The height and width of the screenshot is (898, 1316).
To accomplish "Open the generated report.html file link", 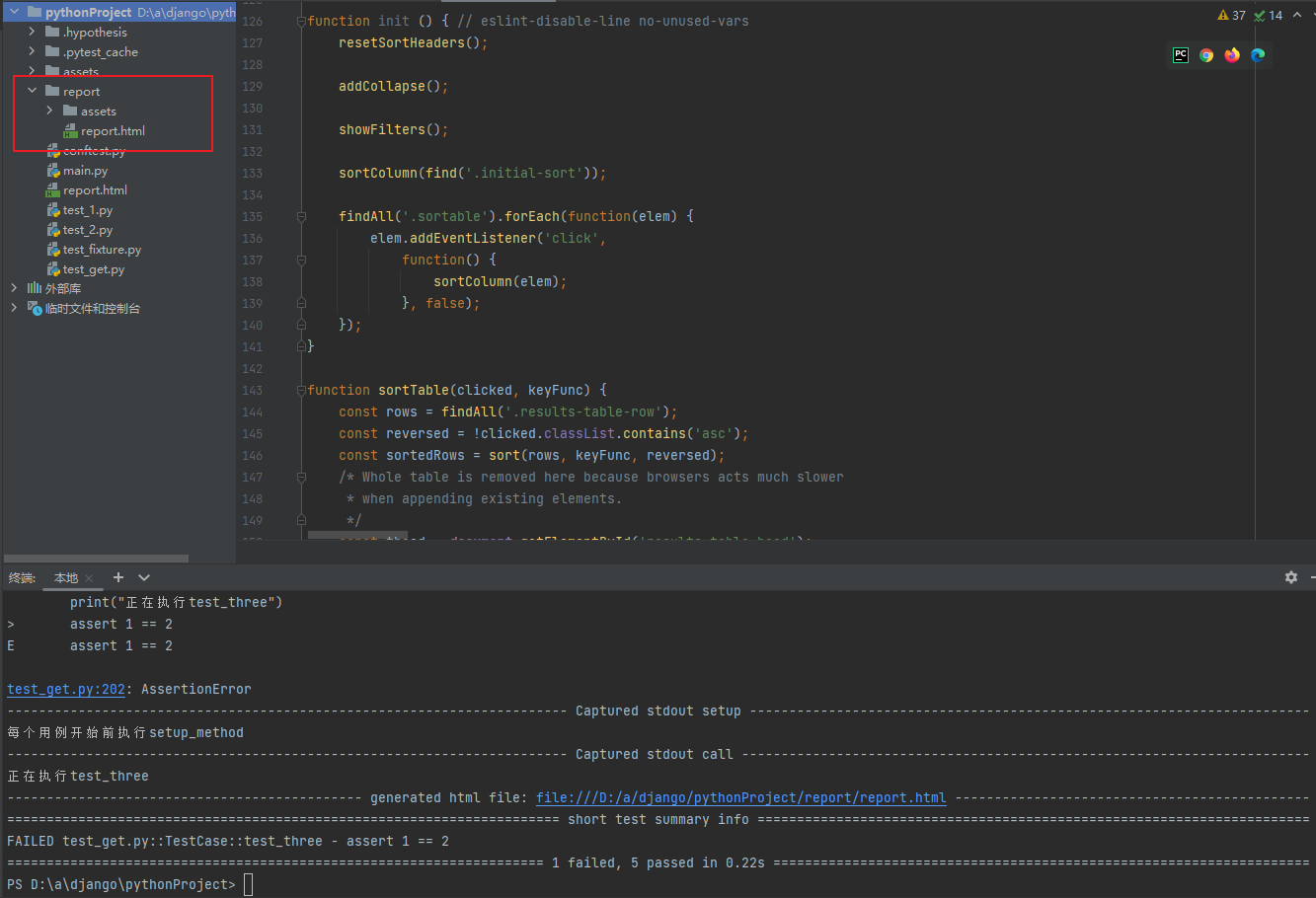I will [x=741, y=797].
